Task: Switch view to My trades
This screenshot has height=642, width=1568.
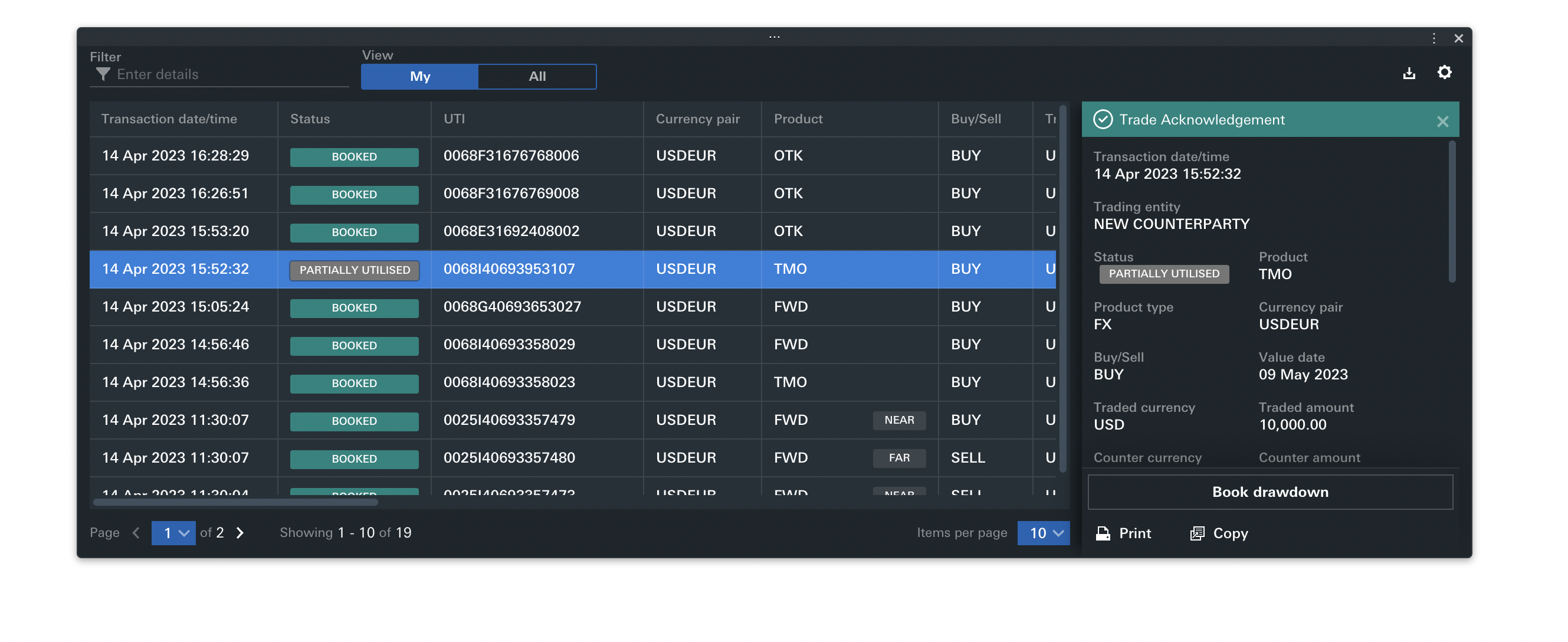Action: [x=419, y=77]
